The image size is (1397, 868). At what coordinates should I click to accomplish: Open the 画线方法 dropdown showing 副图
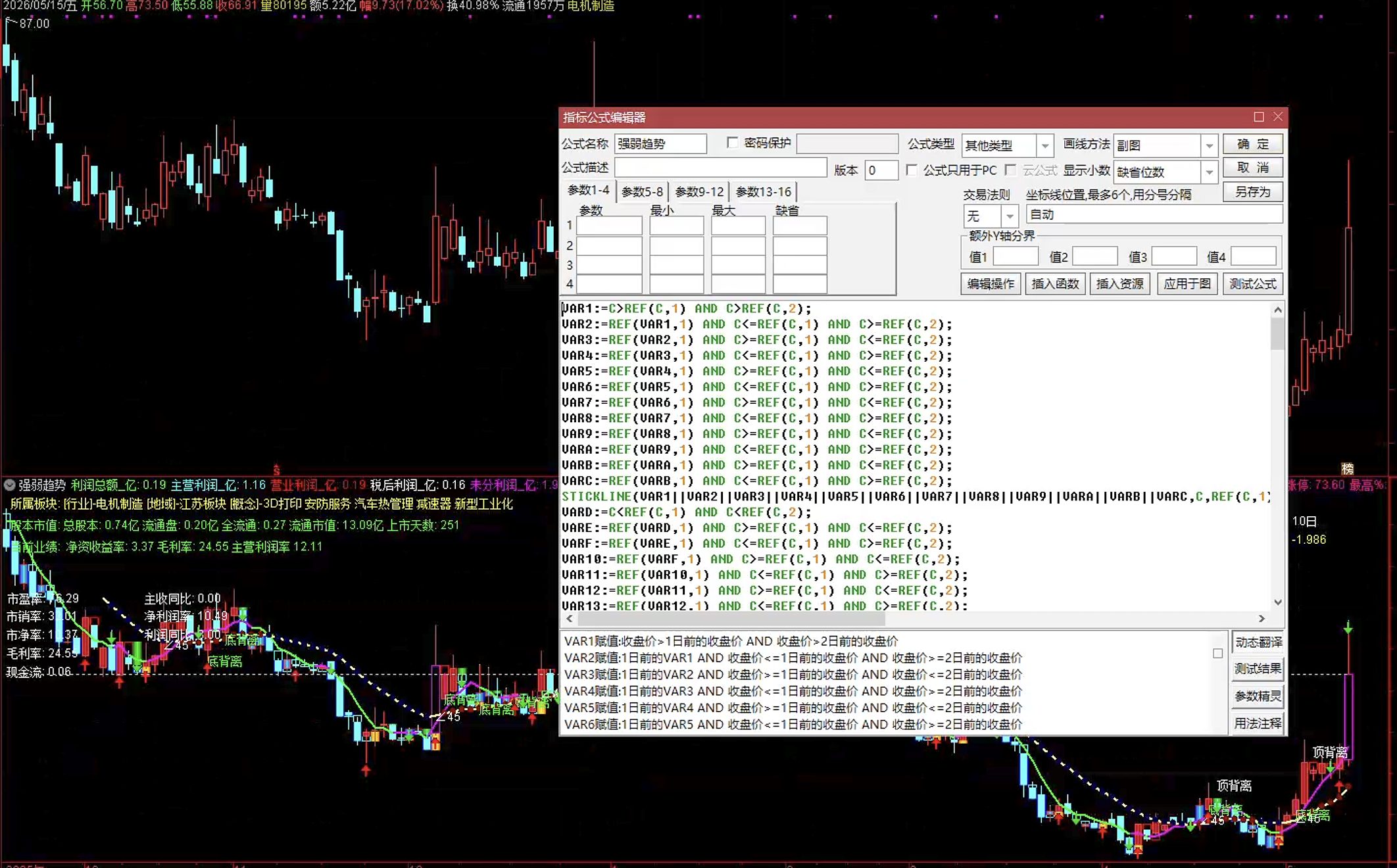[x=1209, y=145]
